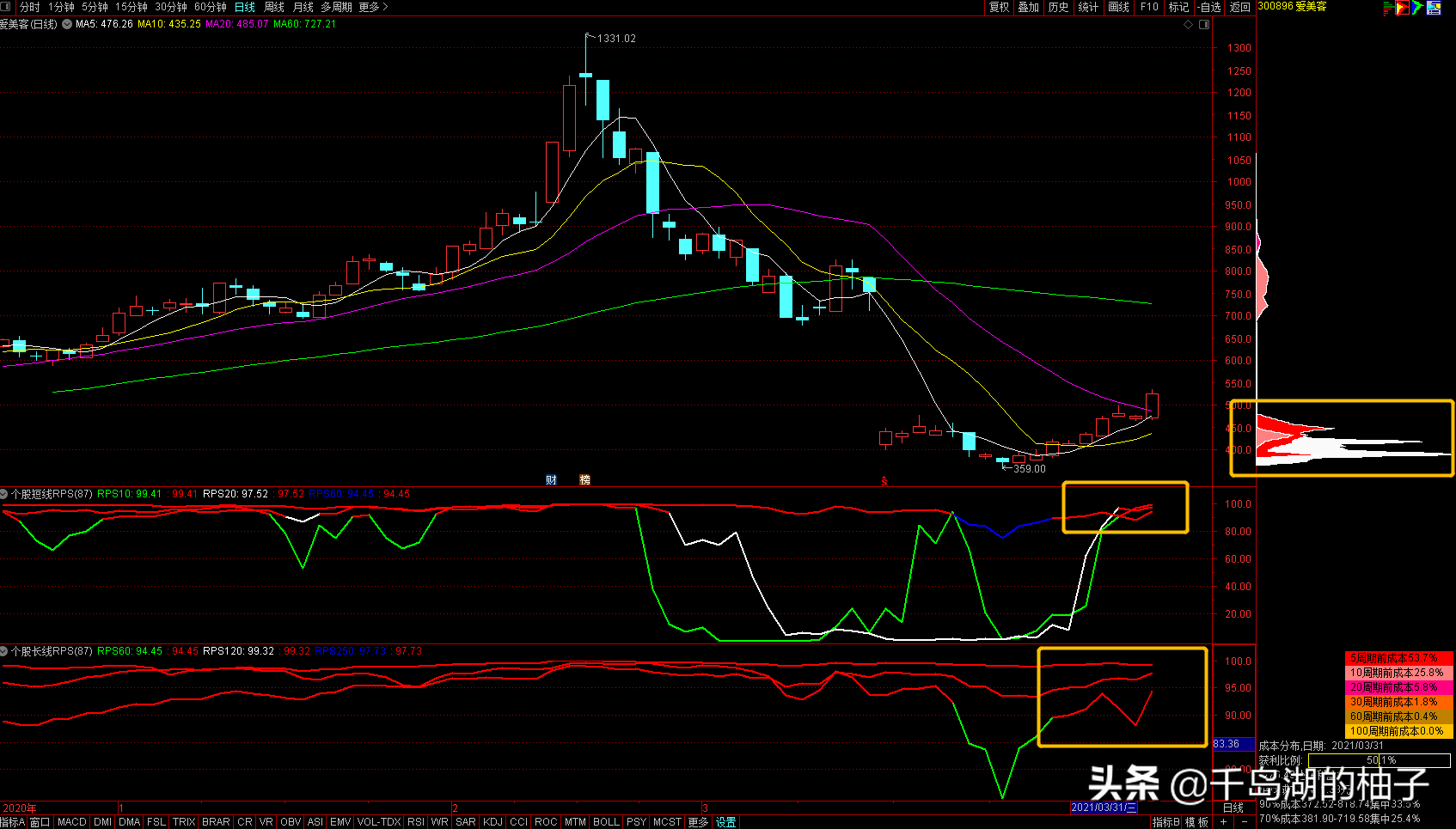
Task: Expand the 个股短线RPS indicator dropdown arrow
Action: pyautogui.click(x=4, y=494)
